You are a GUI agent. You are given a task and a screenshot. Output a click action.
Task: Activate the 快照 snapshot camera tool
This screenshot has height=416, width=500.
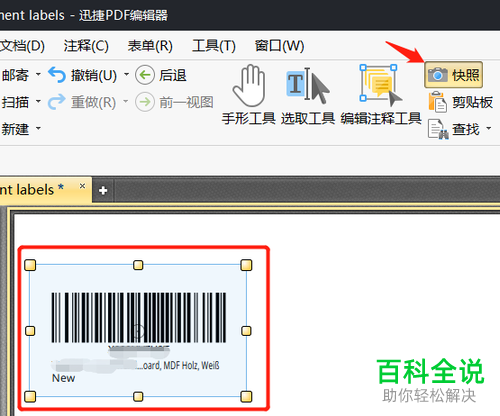(x=453, y=75)
